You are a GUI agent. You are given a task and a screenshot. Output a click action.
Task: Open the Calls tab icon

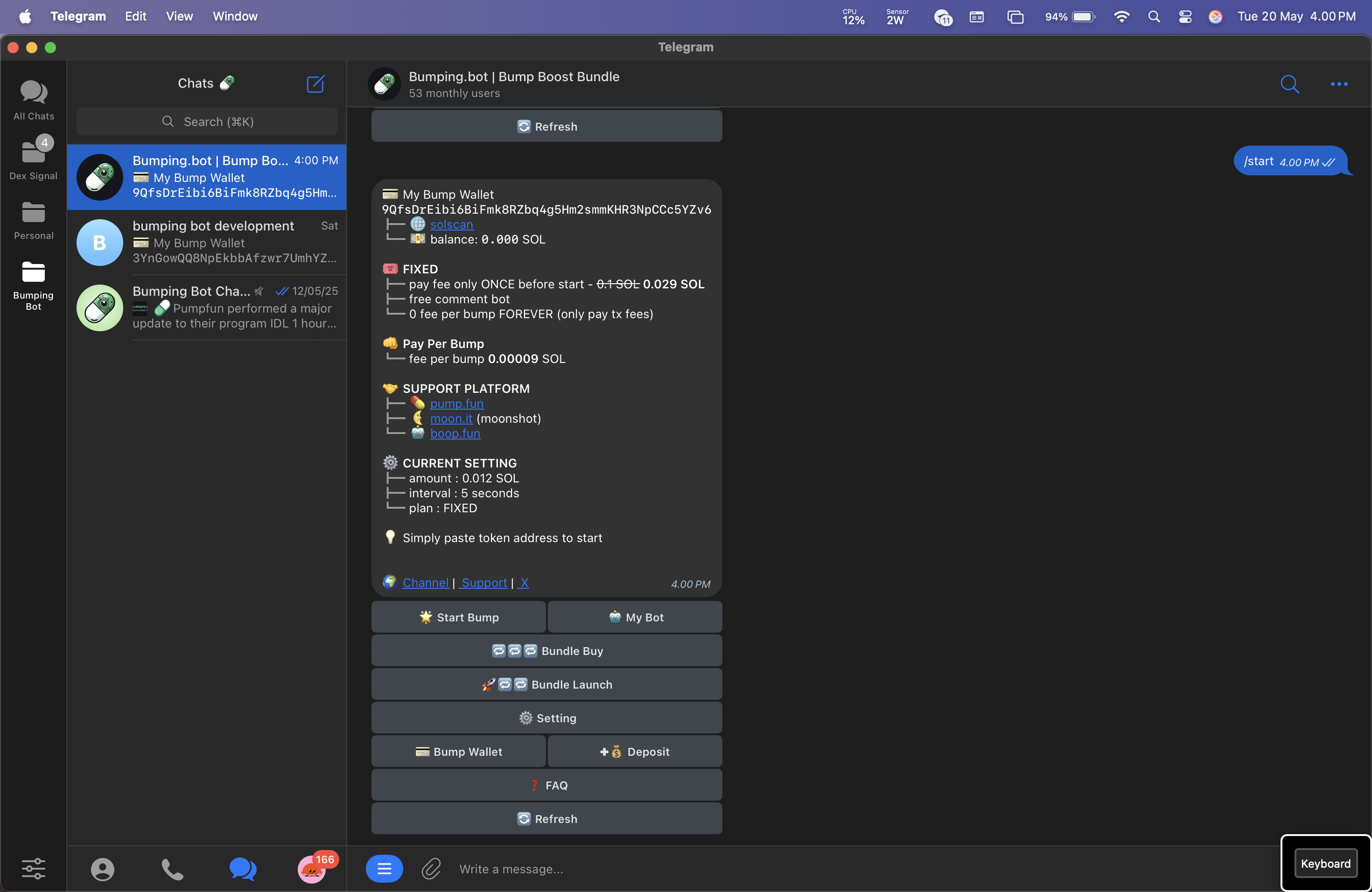click(172, 869)
